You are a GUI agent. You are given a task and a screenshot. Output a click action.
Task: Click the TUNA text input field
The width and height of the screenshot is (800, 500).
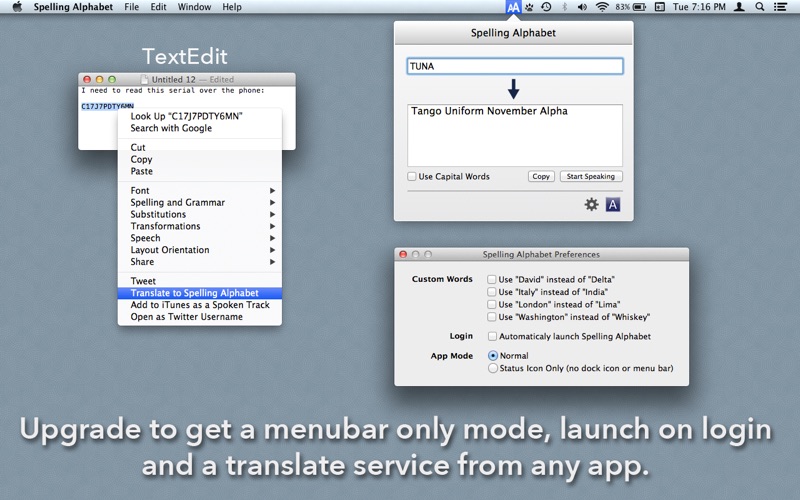point(515,66)
